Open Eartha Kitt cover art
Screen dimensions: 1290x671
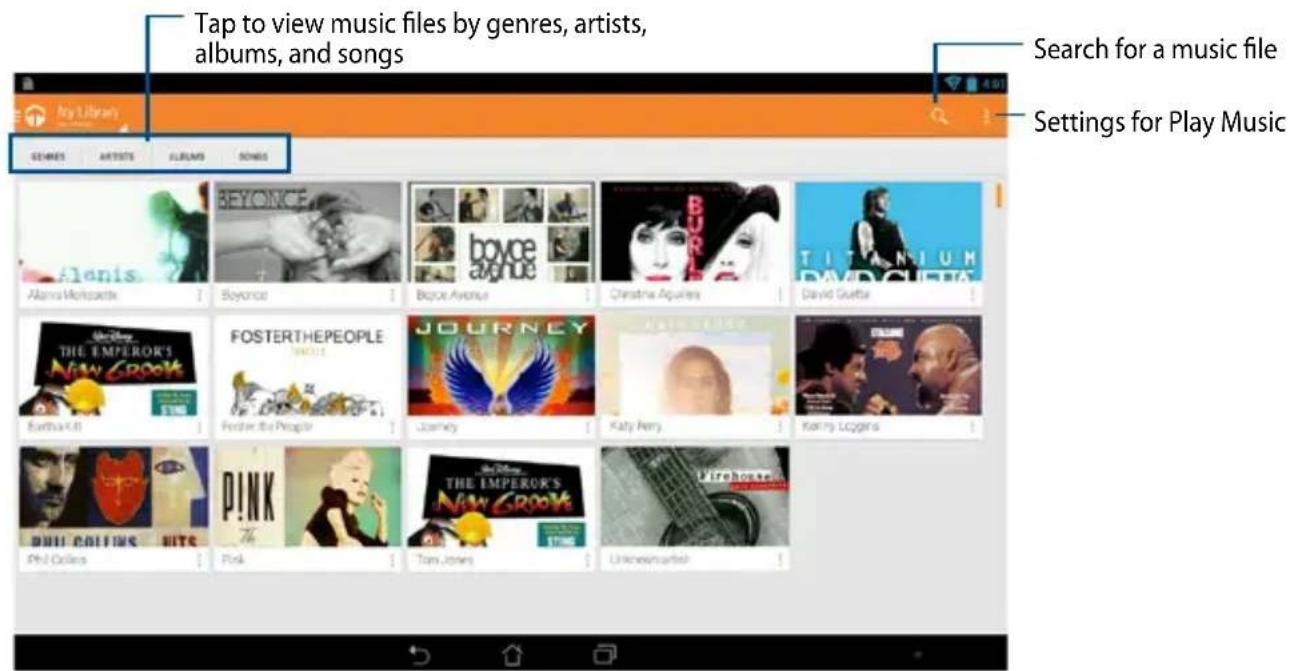[x=114, y=366]
